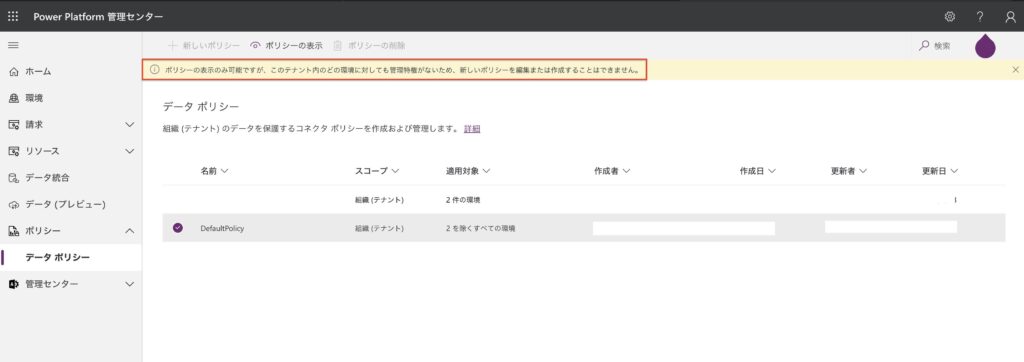Collapse the ポリシー navigation section
The image size is (1024, 362).
(129, 231)
